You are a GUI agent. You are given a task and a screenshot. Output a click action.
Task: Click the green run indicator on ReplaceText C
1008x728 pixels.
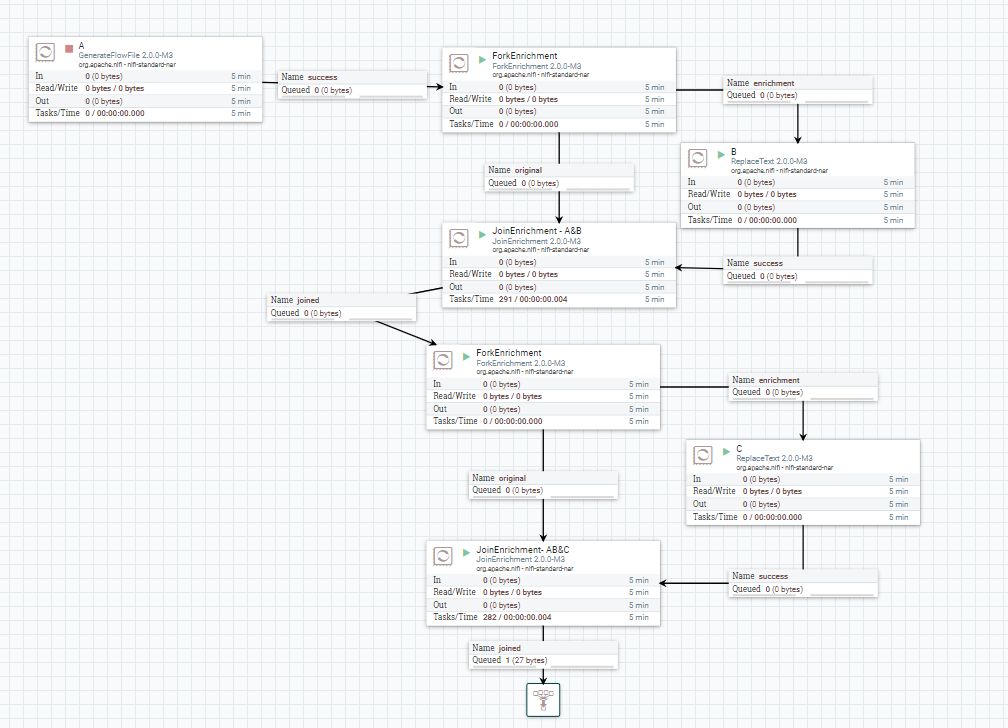[725, 453]
